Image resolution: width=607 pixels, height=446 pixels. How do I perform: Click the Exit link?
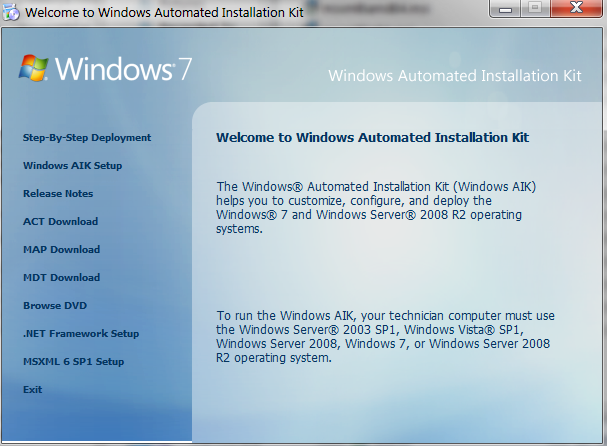(x=33, y=389)
